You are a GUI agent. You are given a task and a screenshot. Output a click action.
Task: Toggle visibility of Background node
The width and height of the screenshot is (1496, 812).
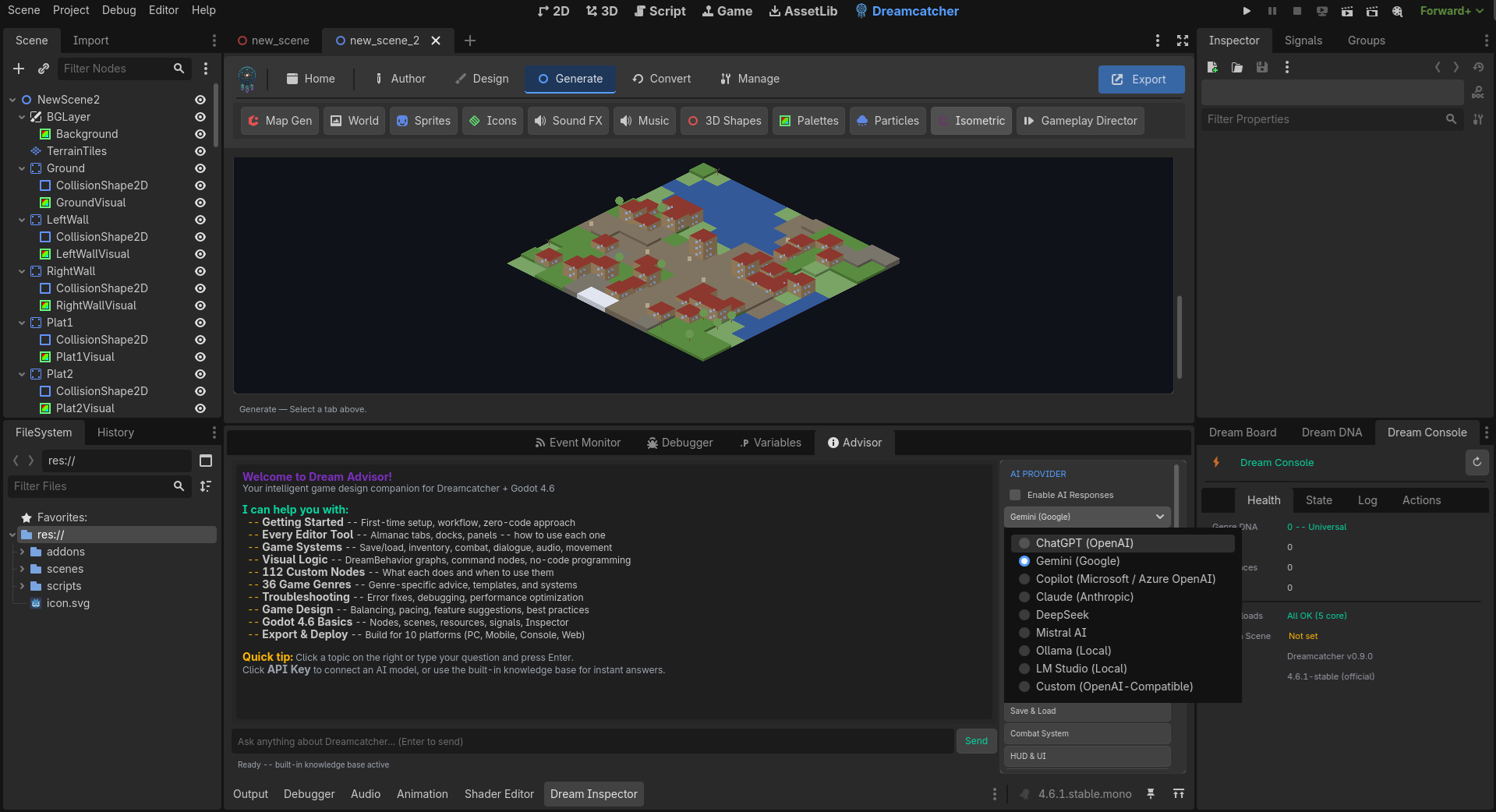pos(200,134)
